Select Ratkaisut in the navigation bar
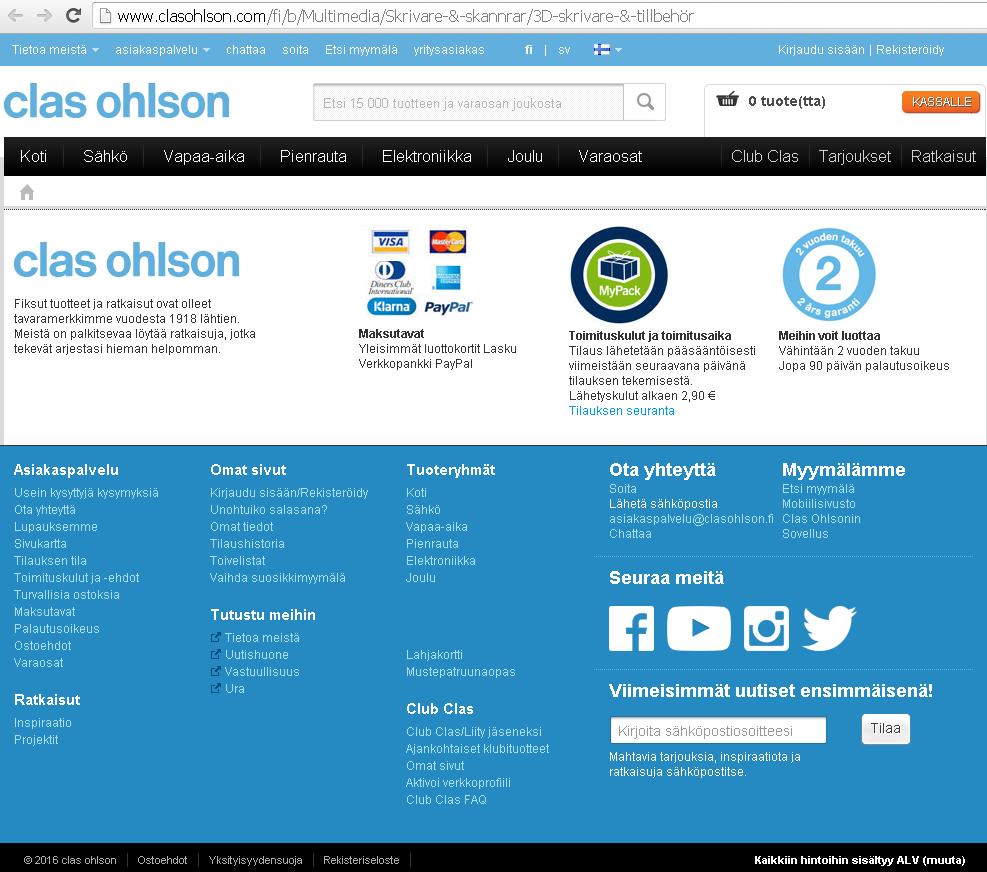Screen dimensions: 987x872 [943, 156]
